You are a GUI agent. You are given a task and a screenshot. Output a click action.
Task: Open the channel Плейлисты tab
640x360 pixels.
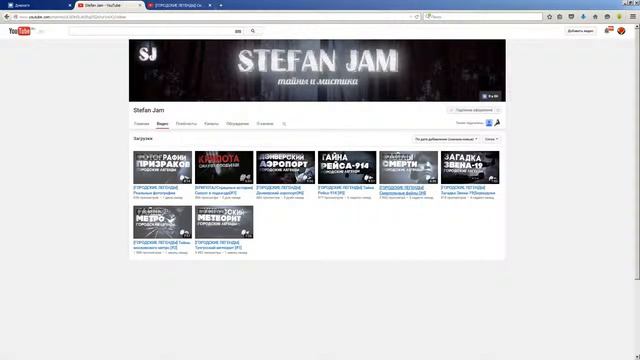coord(186,124)
